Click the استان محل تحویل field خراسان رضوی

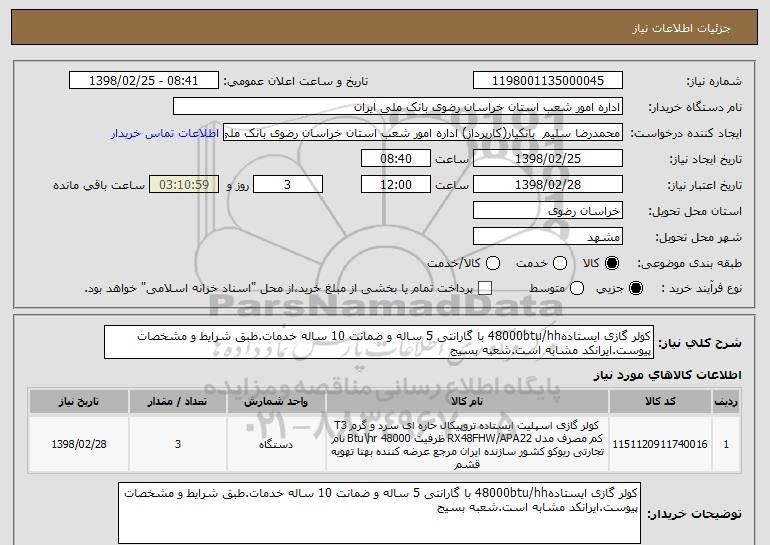pos(548,211)
